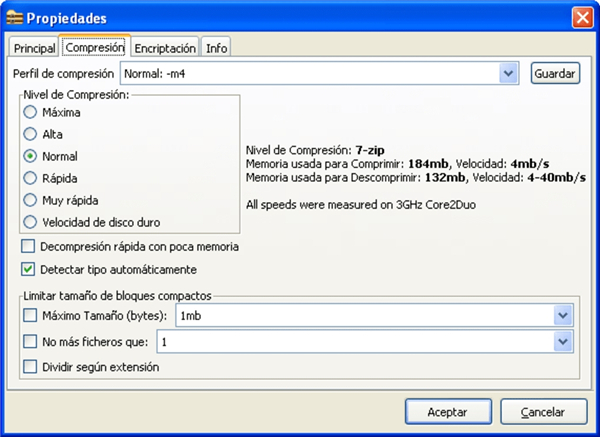600x437 pixels.
Task: Close the Propiedades dialog window
Action: coord(582,18)
